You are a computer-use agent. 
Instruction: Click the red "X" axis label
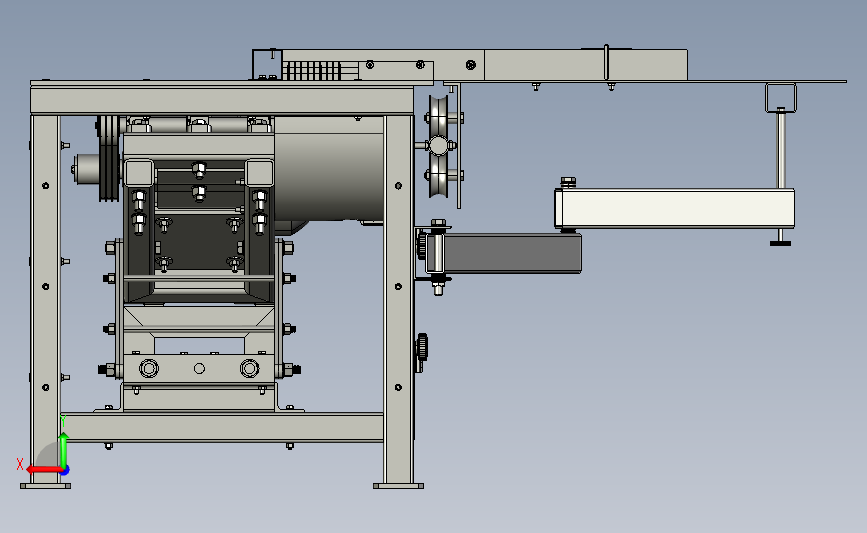pos(20,464)
